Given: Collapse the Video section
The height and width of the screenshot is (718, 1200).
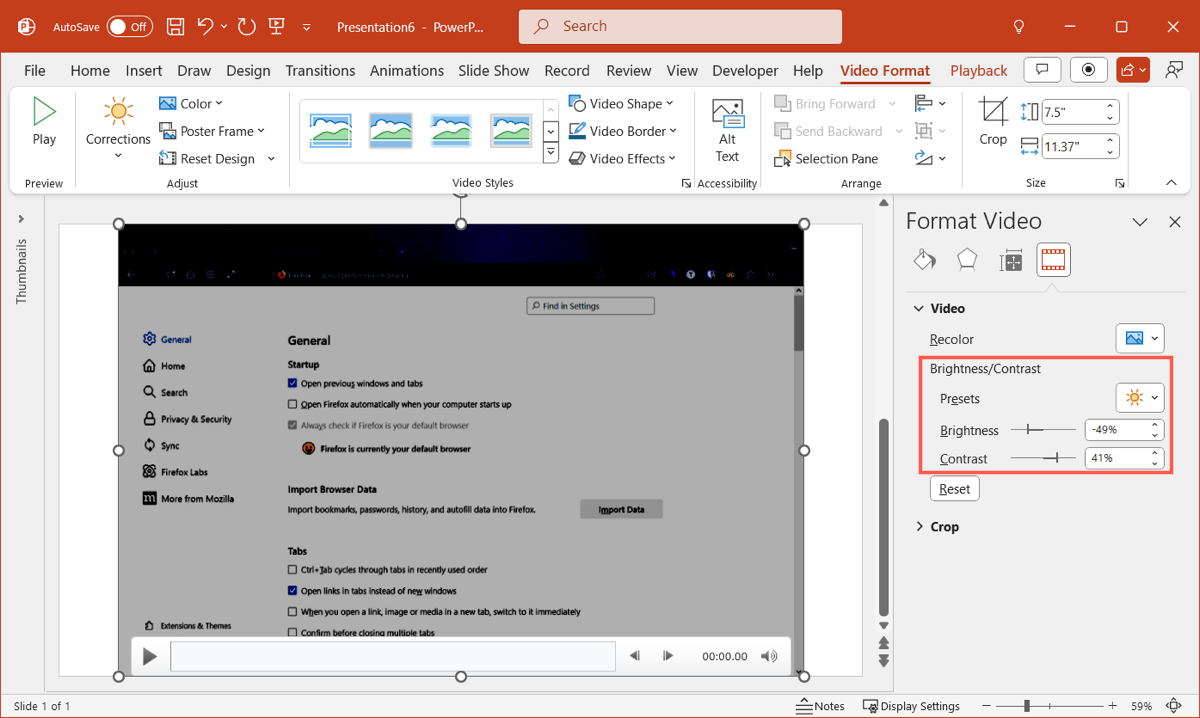Looking at the screenshot, I should tap(919, 309).
